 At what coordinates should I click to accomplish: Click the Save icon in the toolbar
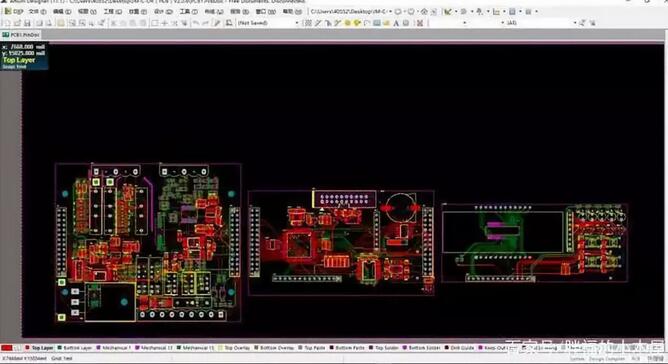pos(26,23)
